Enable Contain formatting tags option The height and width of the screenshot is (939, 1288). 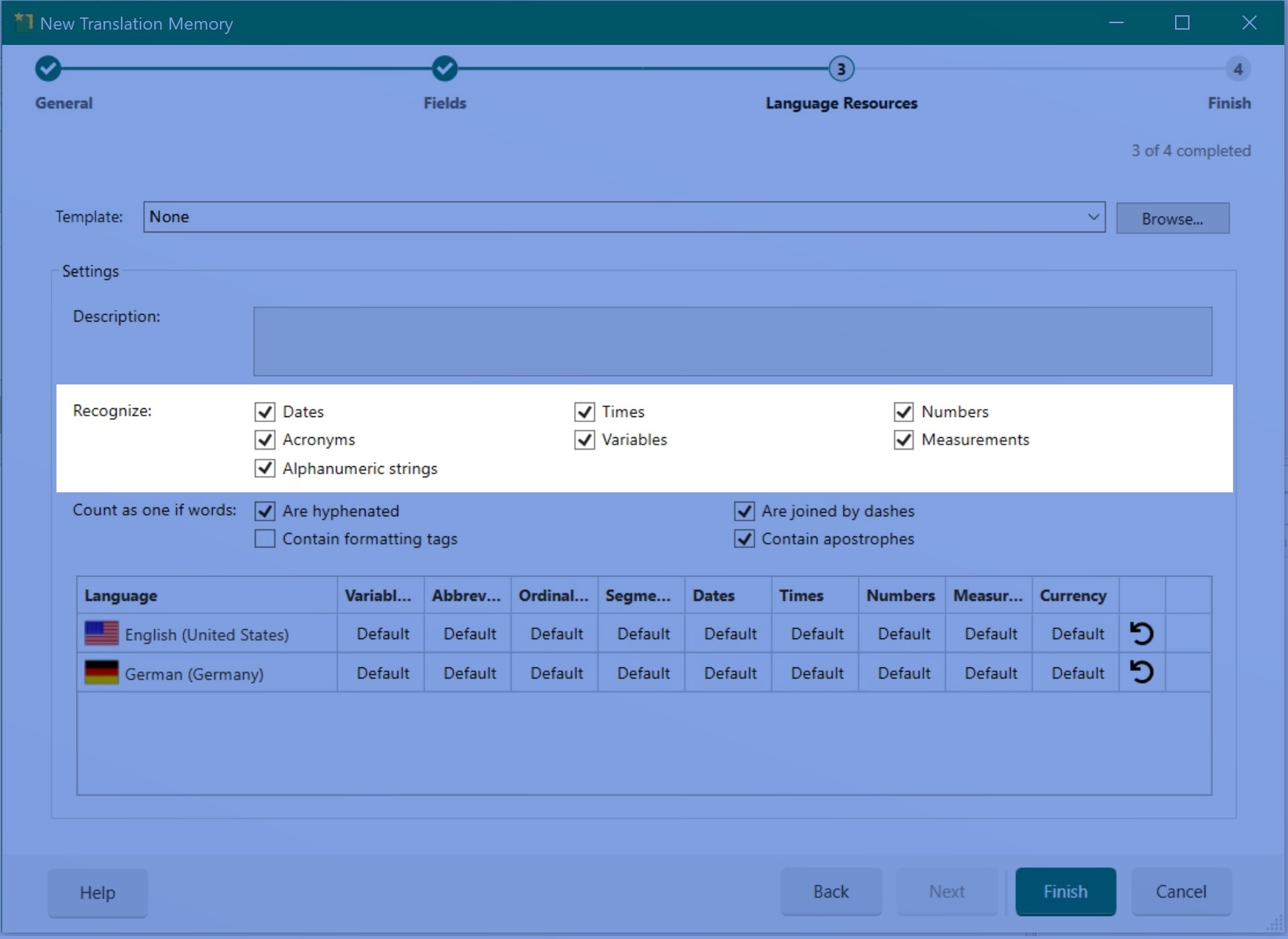click(x=265, y=539)
